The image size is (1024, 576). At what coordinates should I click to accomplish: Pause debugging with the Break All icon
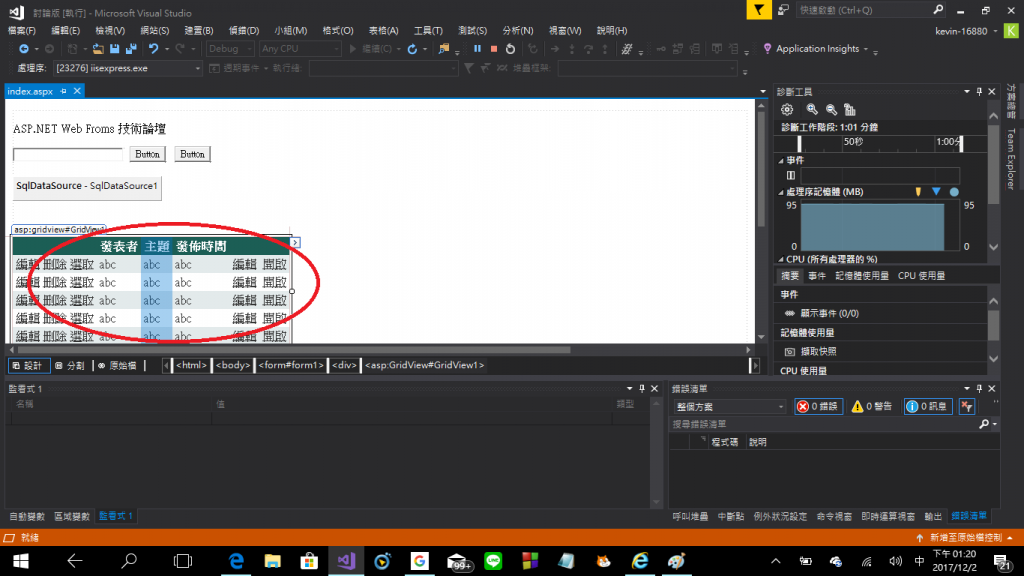(x=477, y=49)
